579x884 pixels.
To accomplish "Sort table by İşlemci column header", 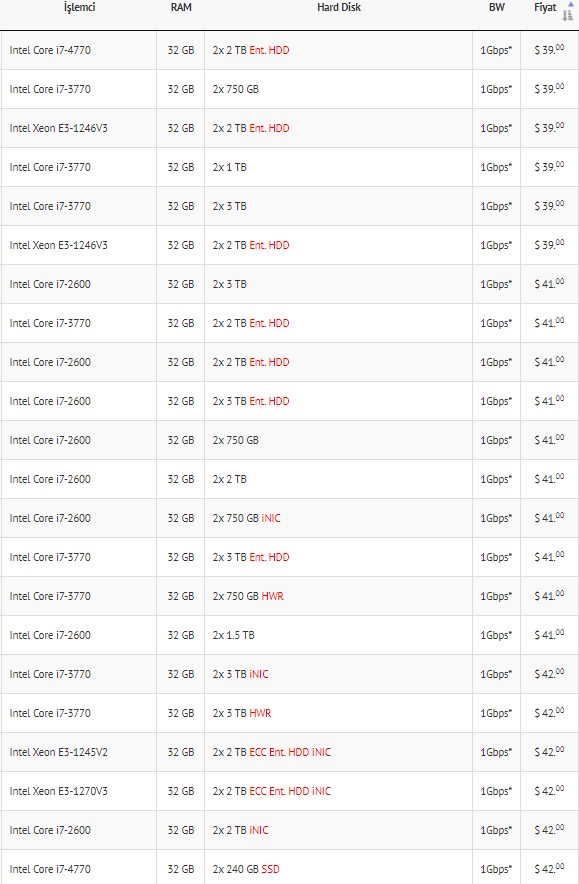I will [x=79, y=7].
